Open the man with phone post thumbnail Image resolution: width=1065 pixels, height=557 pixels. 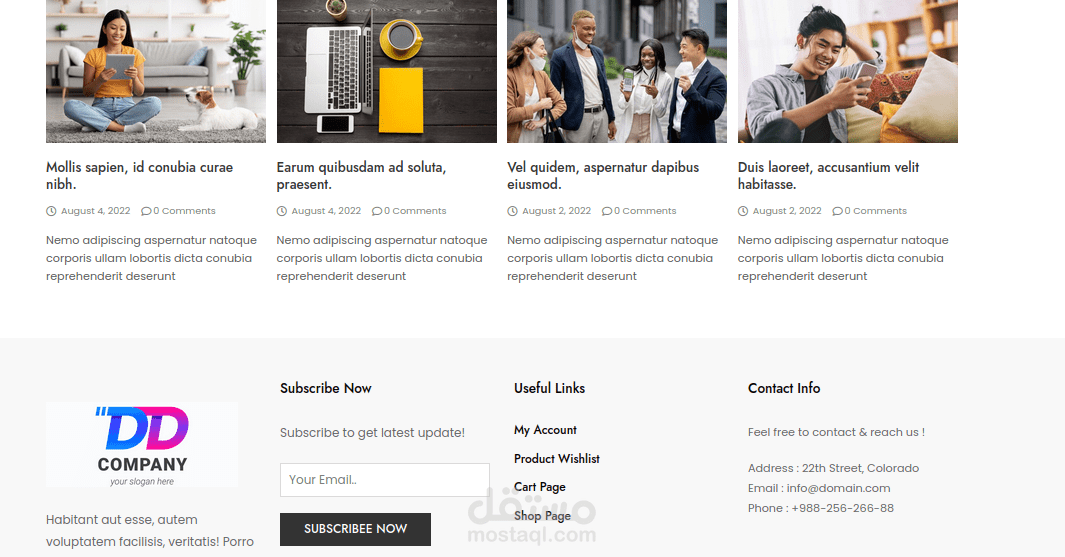848,71
